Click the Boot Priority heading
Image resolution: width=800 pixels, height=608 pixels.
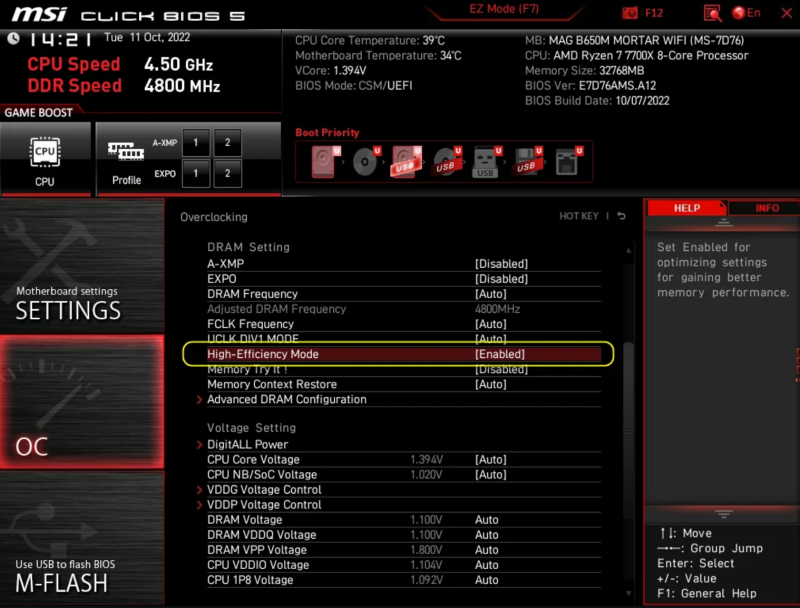(327, 133)
